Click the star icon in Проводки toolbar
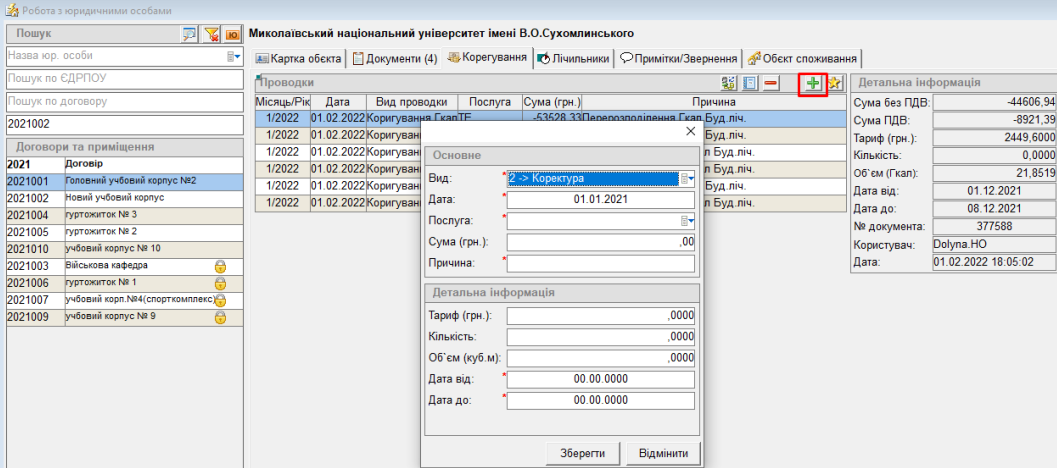This screenshot has width=1057, height=468. pyautogui.click(x=835, y=84)
